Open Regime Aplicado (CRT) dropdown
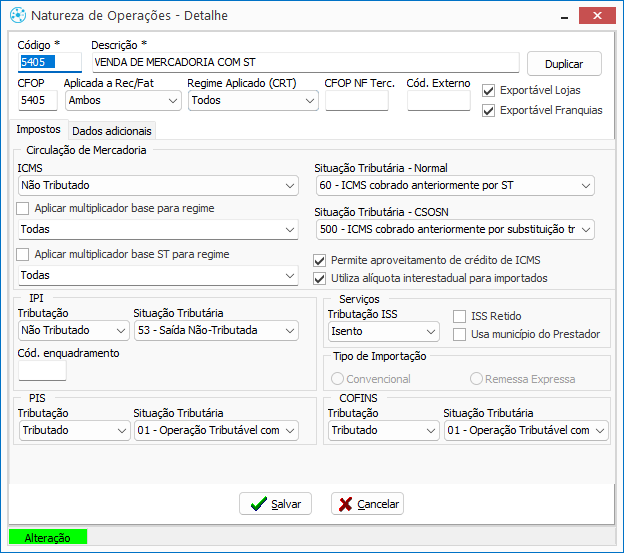The image size is (624, 553). pos(253,100)
